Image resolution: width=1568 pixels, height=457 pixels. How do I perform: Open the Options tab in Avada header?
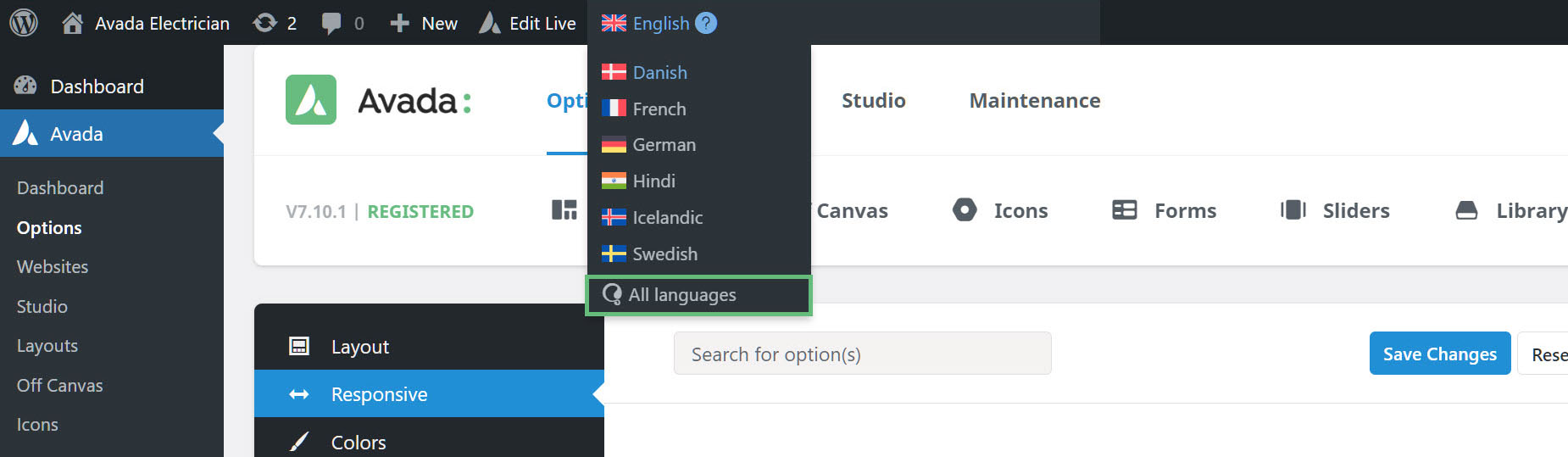[x=567, y=100]
